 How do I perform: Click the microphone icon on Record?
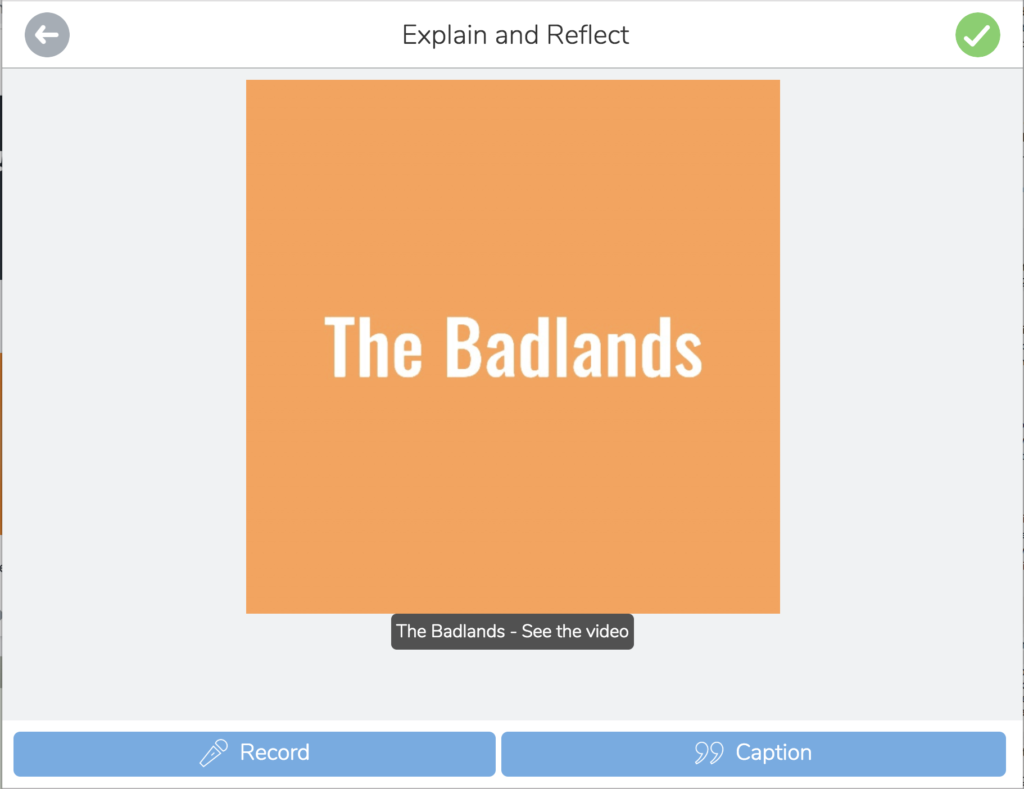click(x=214, y=753)
